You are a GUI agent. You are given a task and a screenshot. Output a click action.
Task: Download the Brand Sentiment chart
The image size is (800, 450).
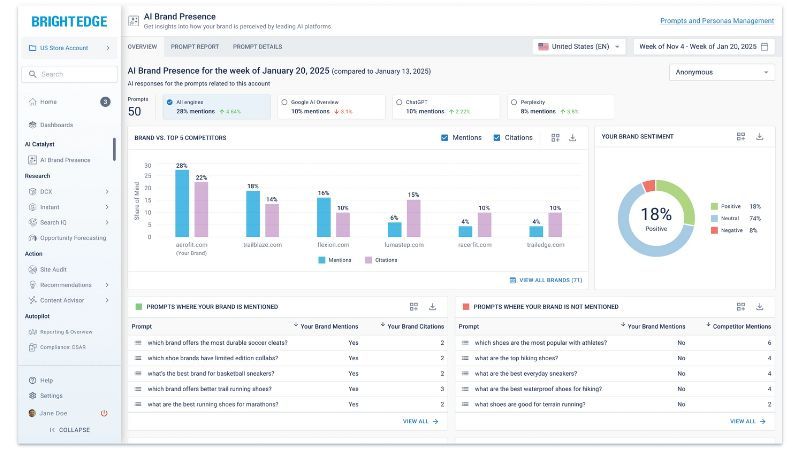760,137
